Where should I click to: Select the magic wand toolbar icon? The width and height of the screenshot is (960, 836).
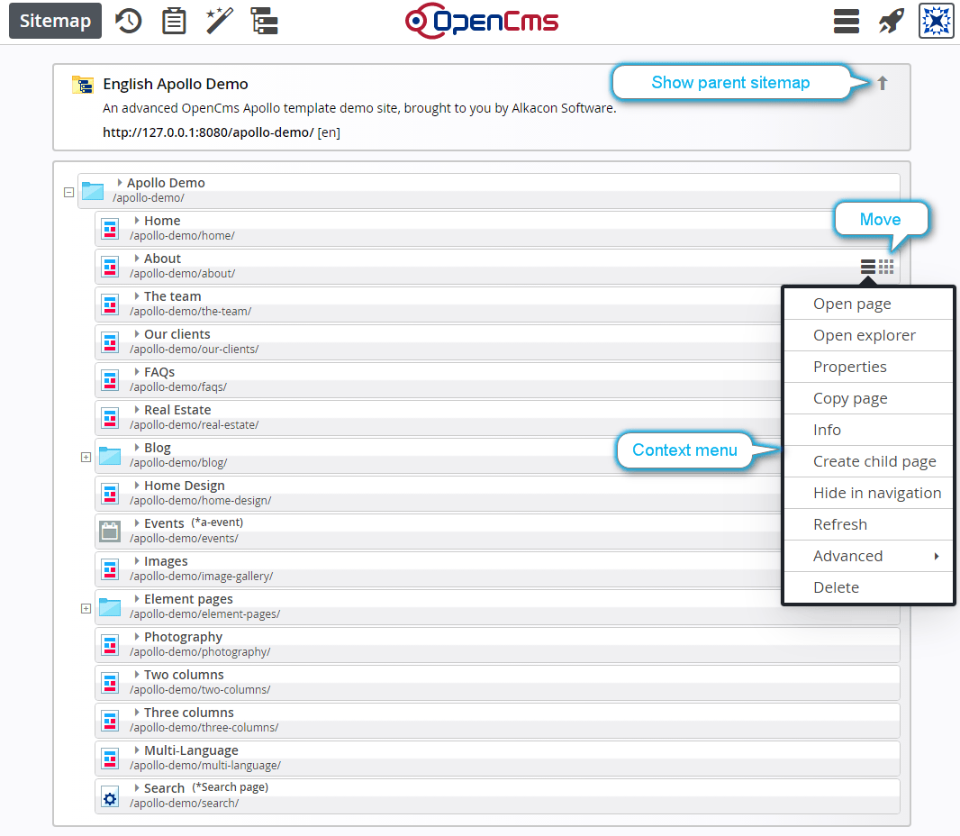[x=220, y=20]
